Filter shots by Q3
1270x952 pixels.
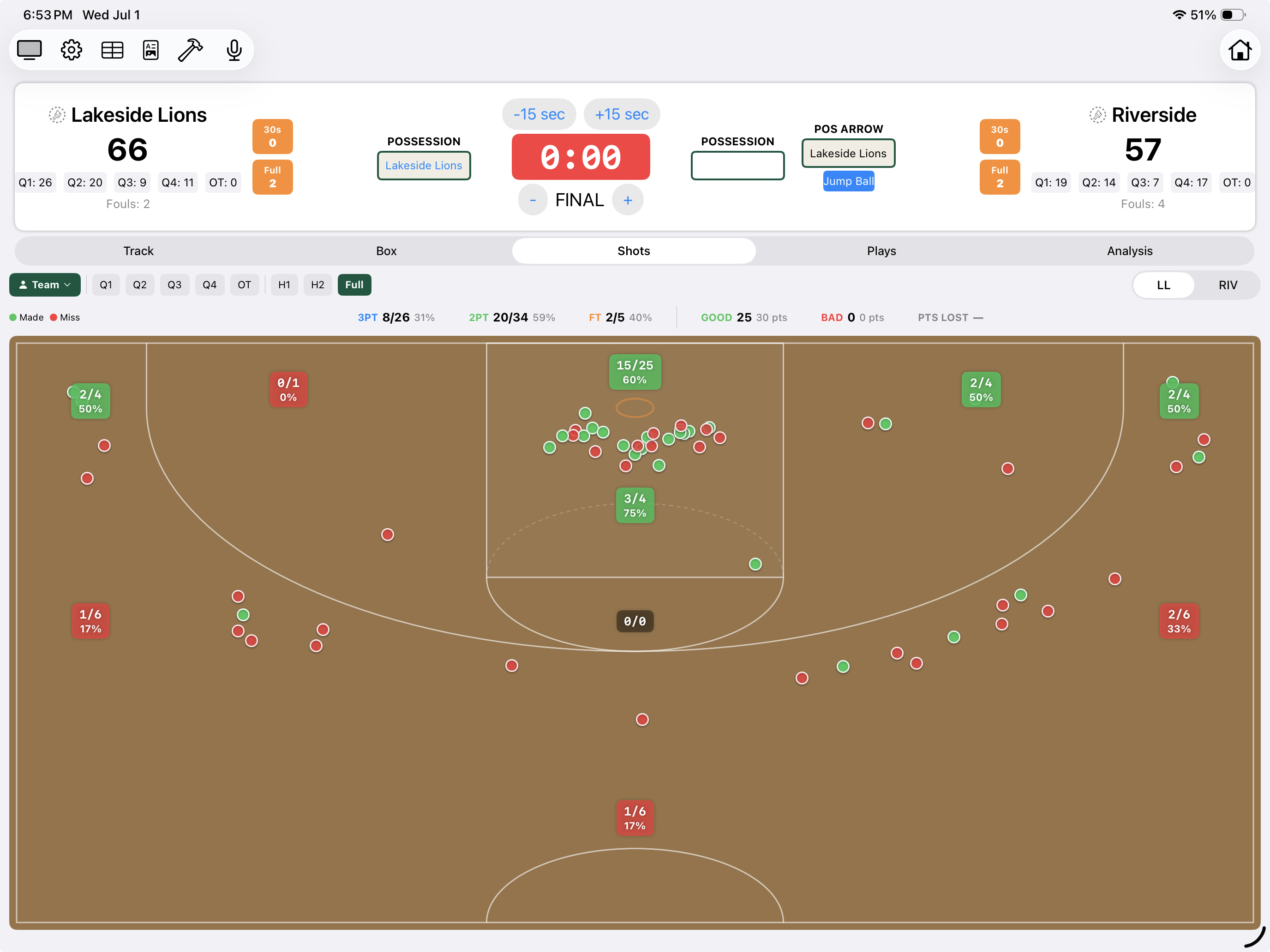pyautogui.click(x=174, y=285)
